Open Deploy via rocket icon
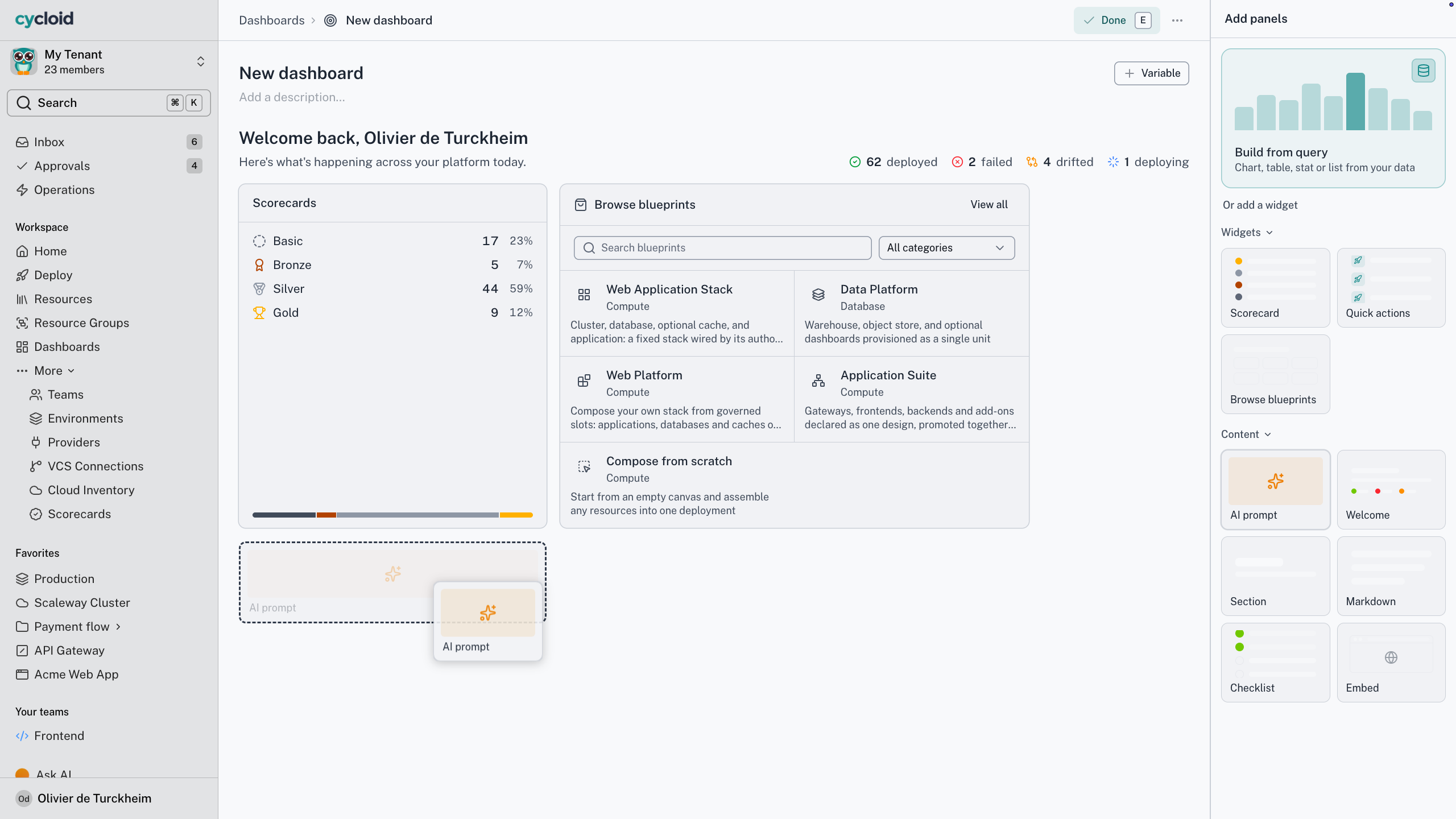 (x=22, y=275)
